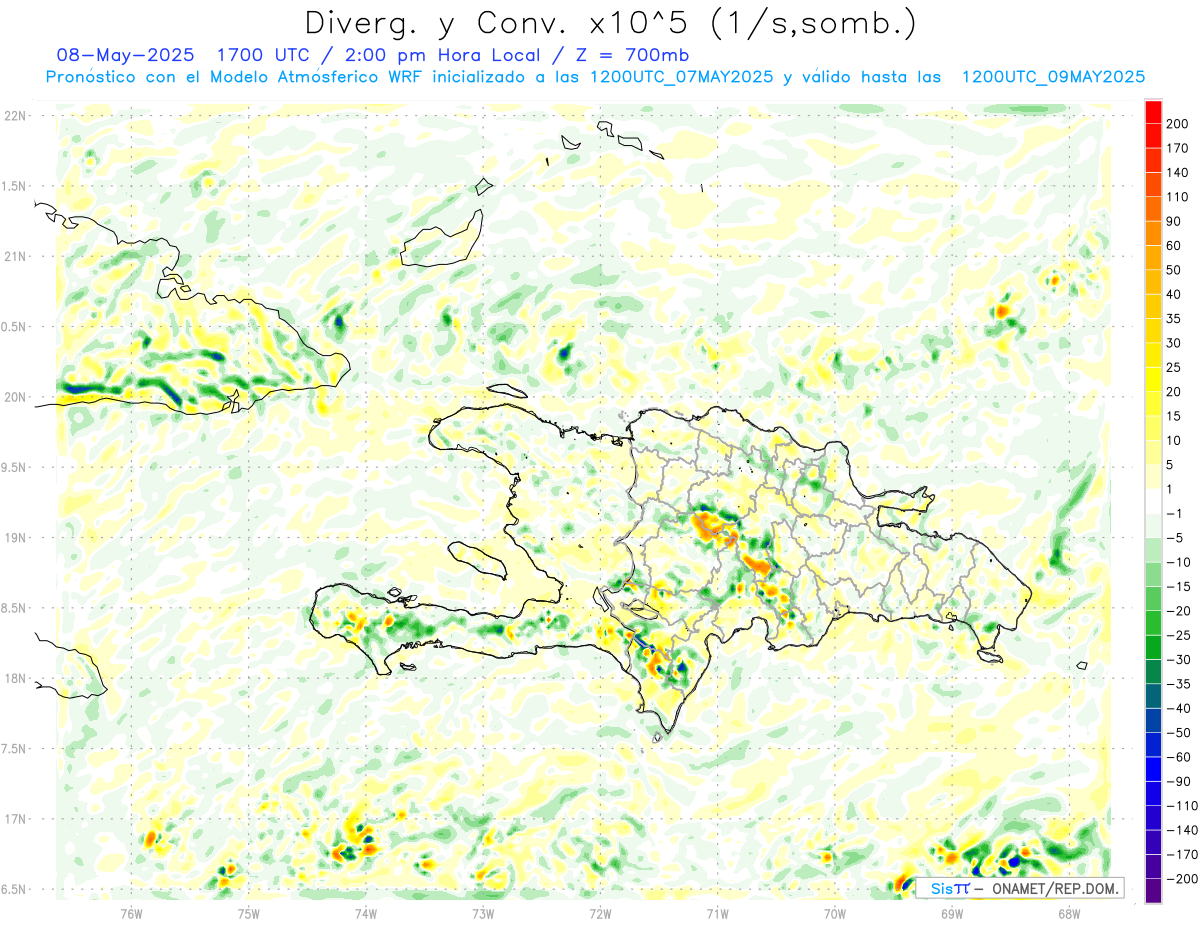The width and height of the screenshot is (1200, 927).
Task: Click the '70W' longitude label
Action: pyautogui.click(x=835, y=913)
